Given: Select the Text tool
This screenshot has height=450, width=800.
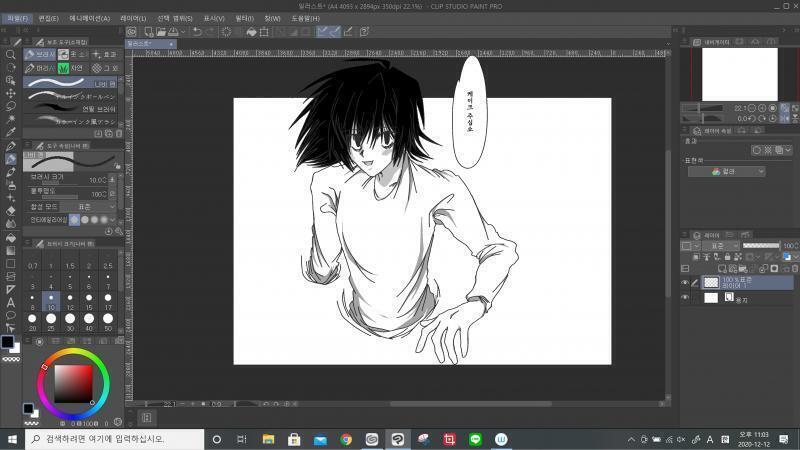Looking at the screenshot, I should (x=10, y=303).
